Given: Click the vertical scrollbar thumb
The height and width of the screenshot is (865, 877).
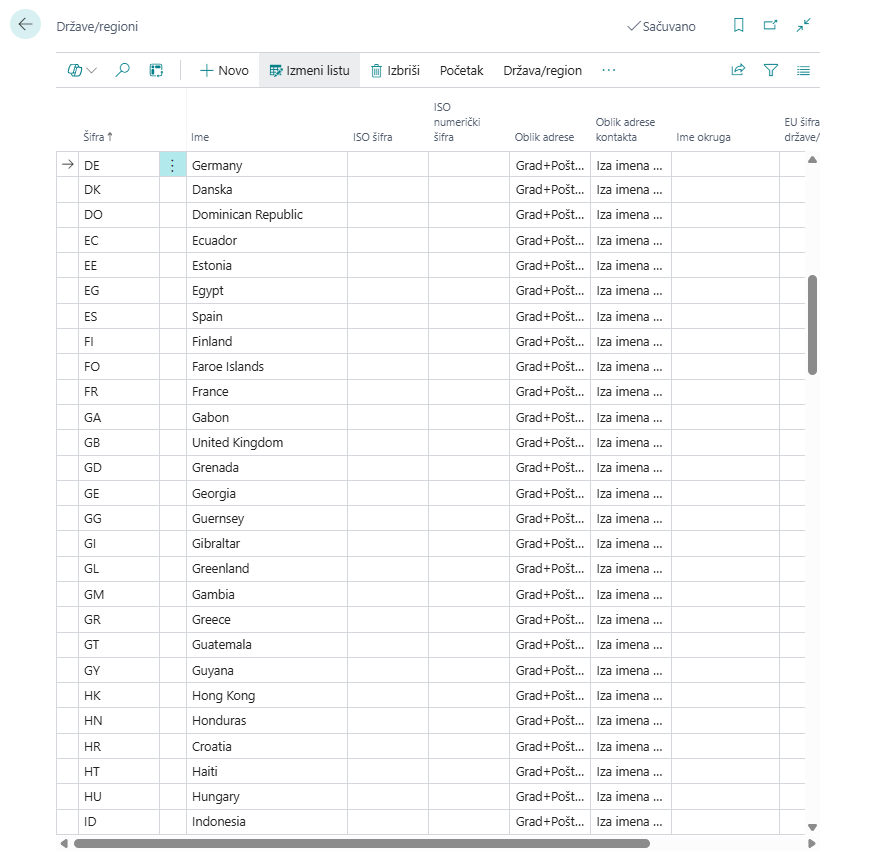Looking at the screenshot, I should [812, 325].
